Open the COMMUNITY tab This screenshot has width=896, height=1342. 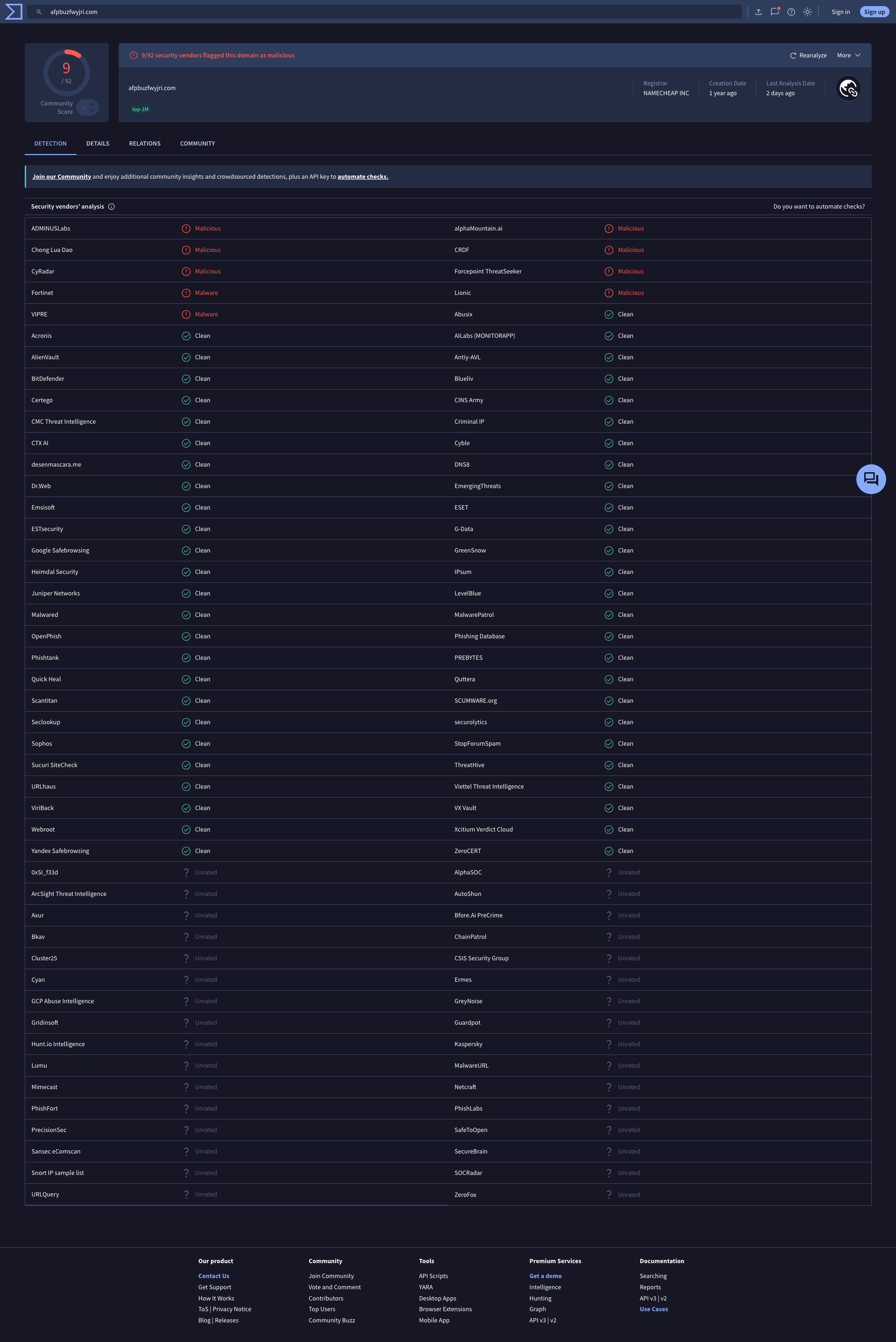coord(198,143)
